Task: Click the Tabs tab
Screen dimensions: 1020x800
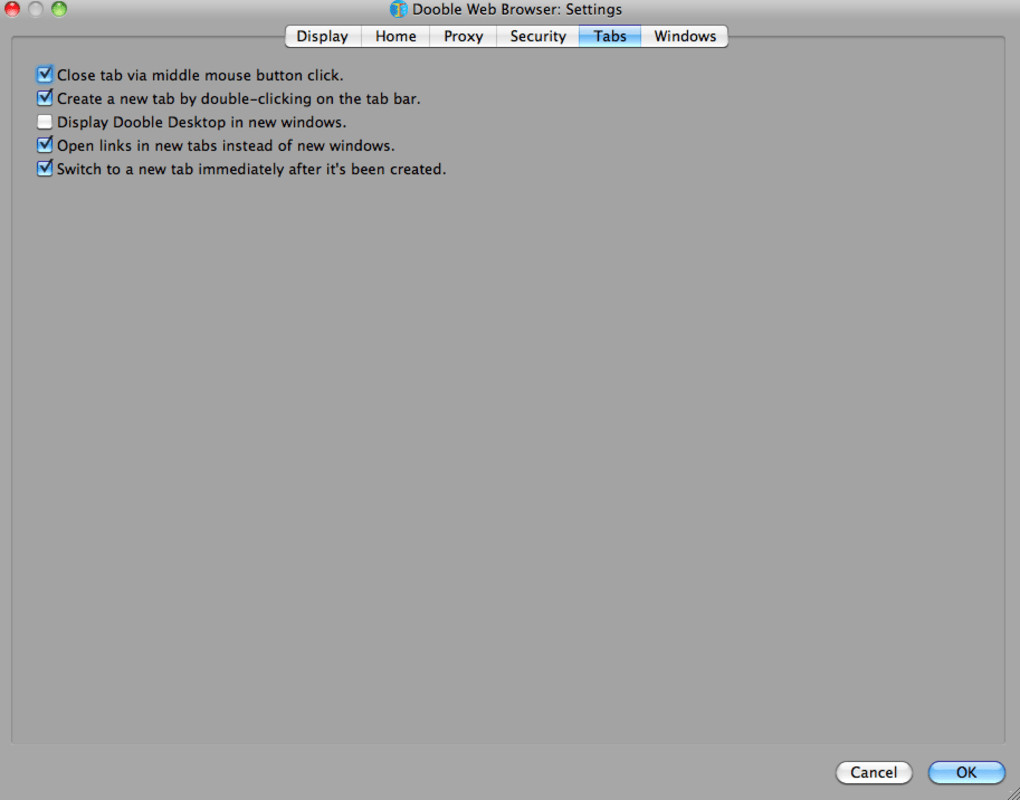Action: pyautogui.click(x=610, y=36)
